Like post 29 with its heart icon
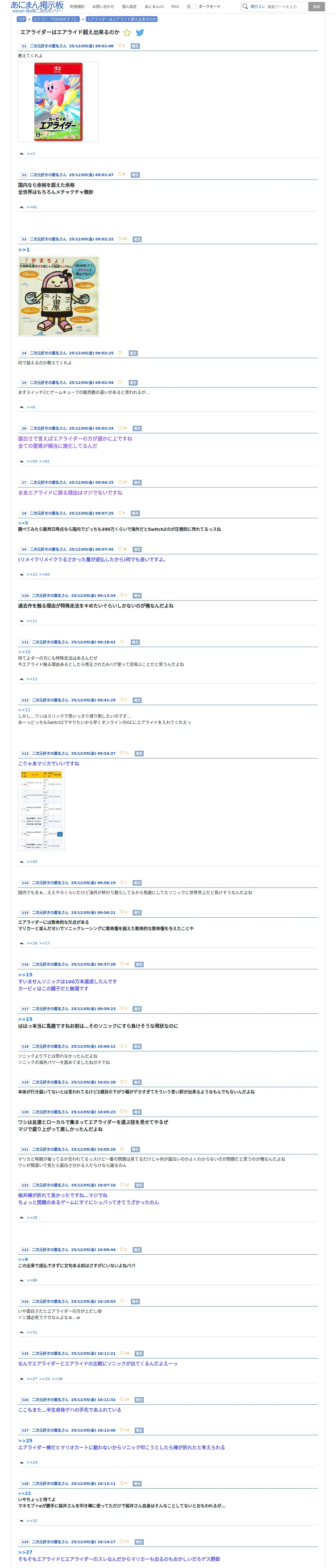Image resolution: width=336 pixels, height=1568 pixels. click(122, 1542)
